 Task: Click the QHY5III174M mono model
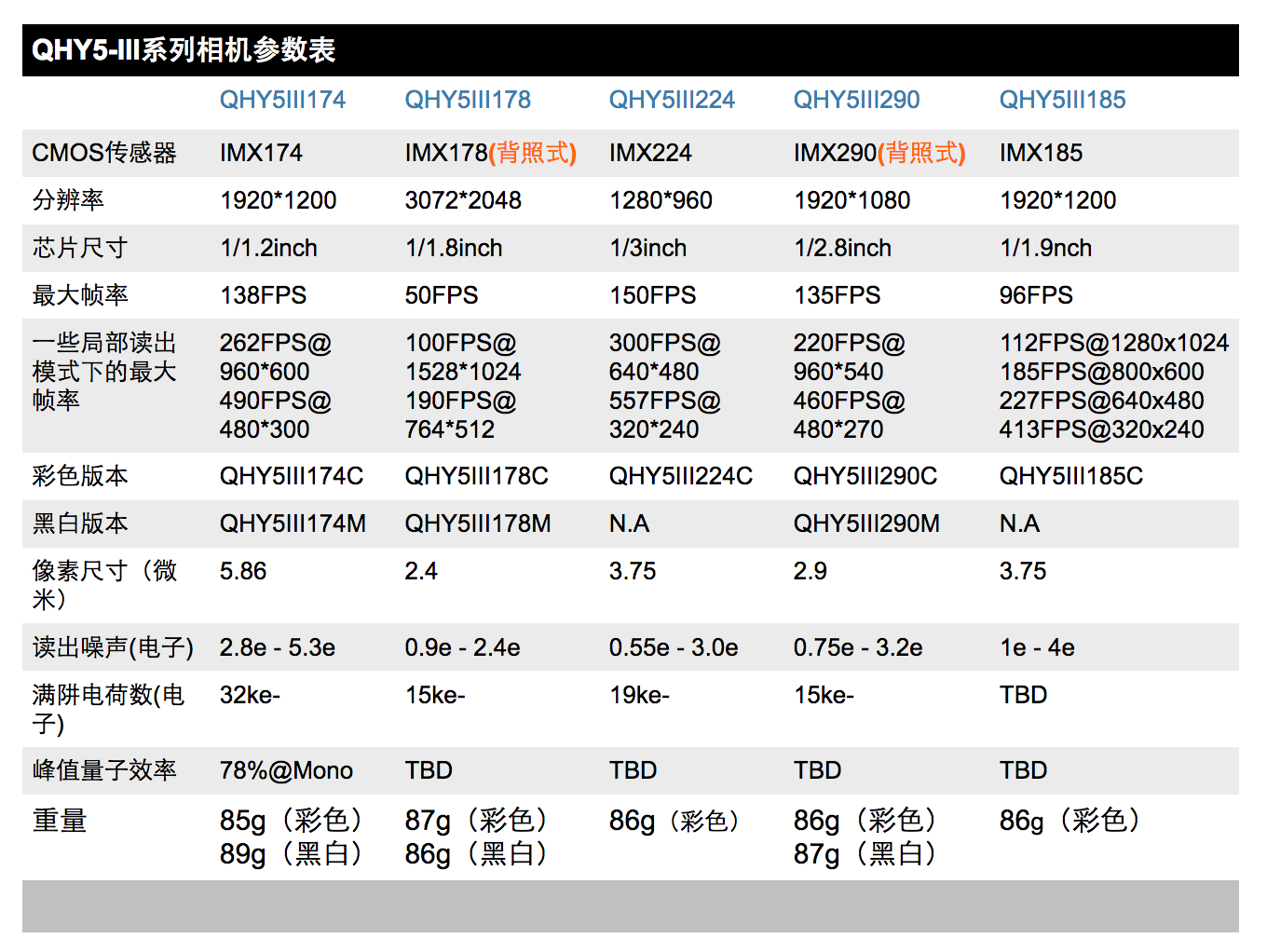[x=293, y=524]
